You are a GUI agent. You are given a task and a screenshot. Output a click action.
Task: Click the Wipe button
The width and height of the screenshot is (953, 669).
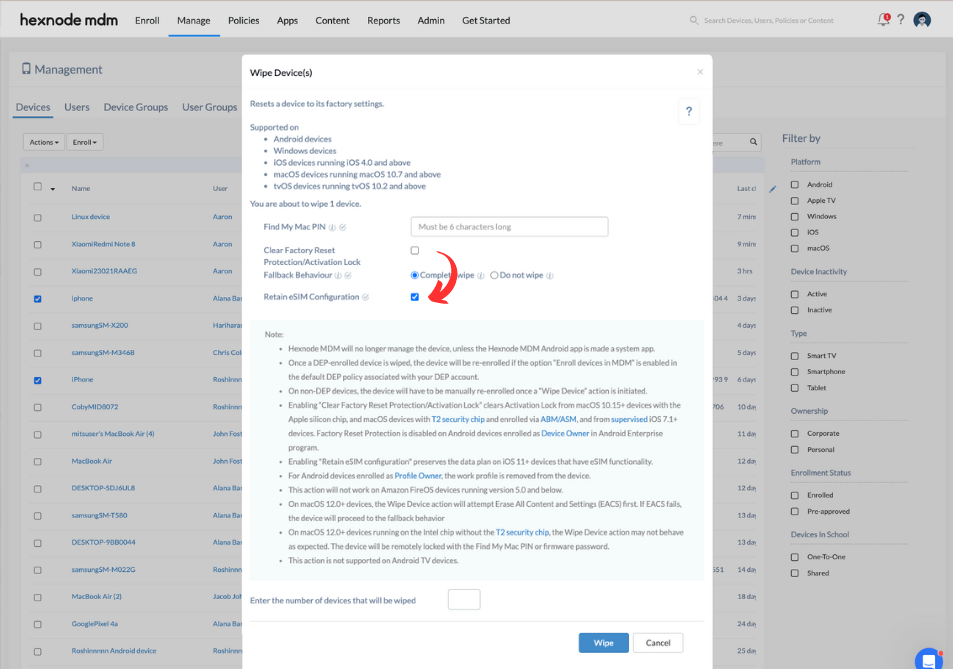pos(604,643)
